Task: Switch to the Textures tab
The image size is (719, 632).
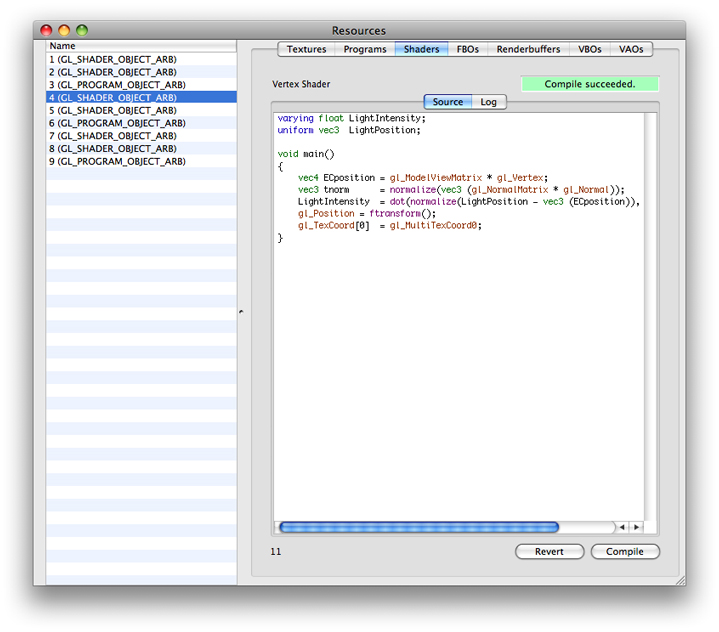Action: (x=306, y=49)
